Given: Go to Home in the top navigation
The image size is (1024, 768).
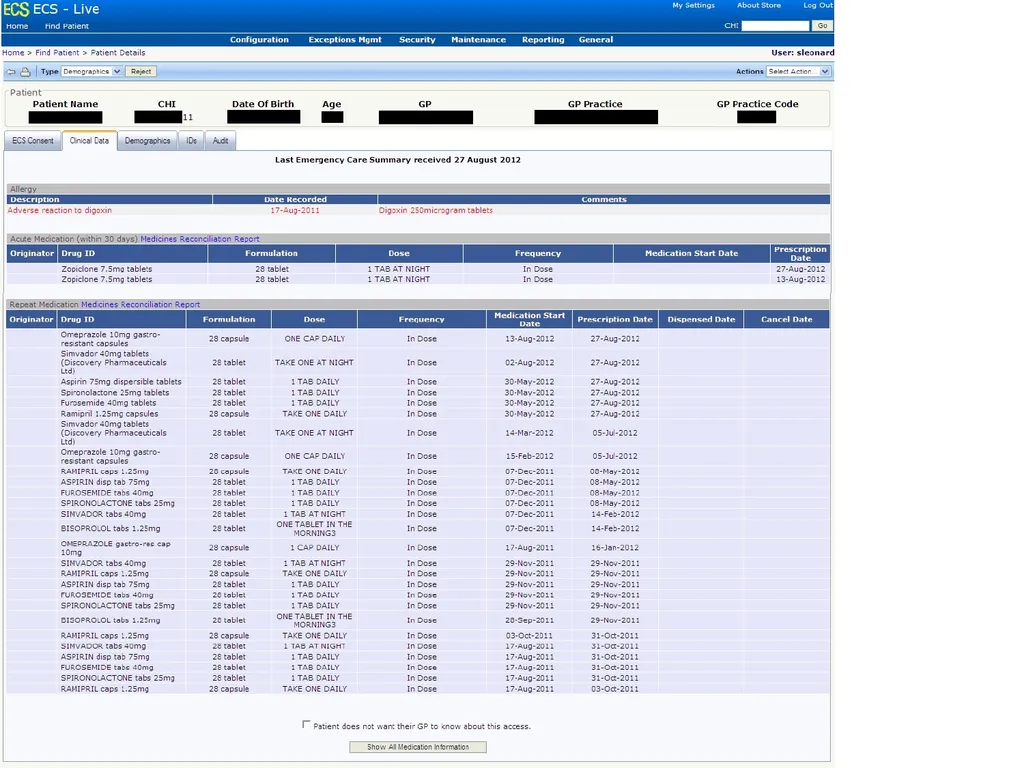Looking at the screenshot, I should coord(17,26).
